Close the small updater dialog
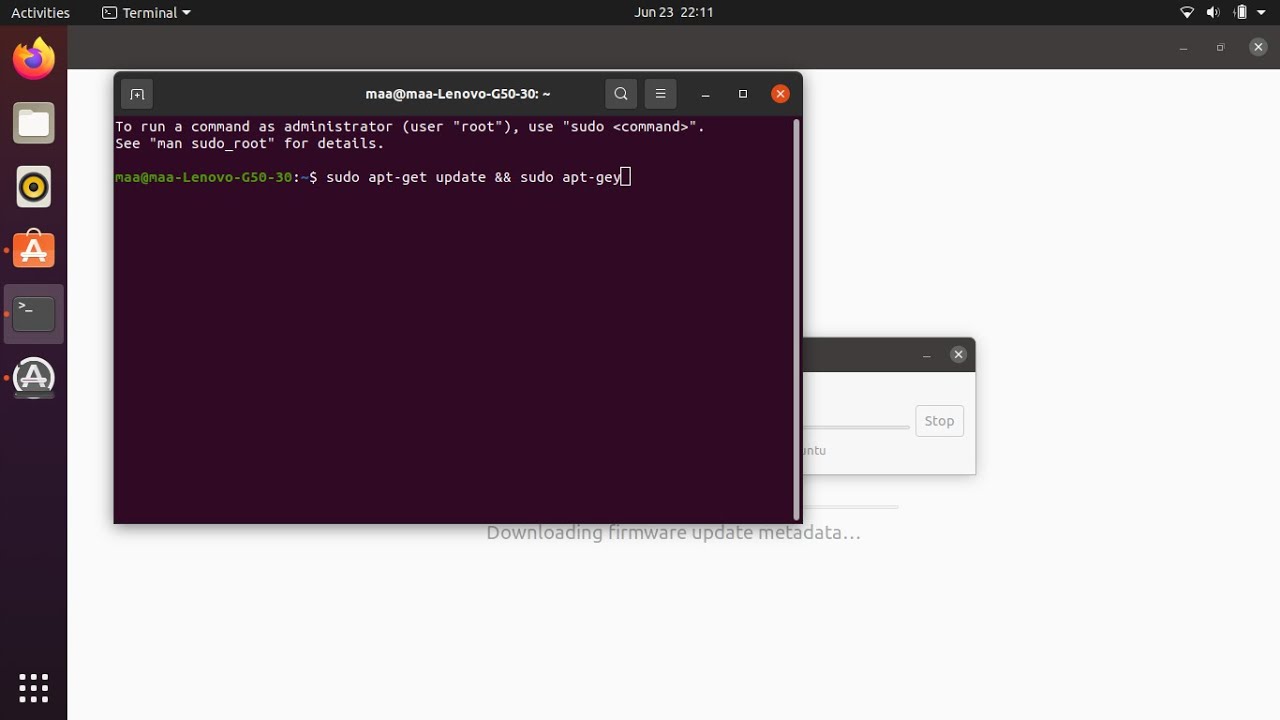The height and width of the screenshot is (720, 1280). coord(958,354)
